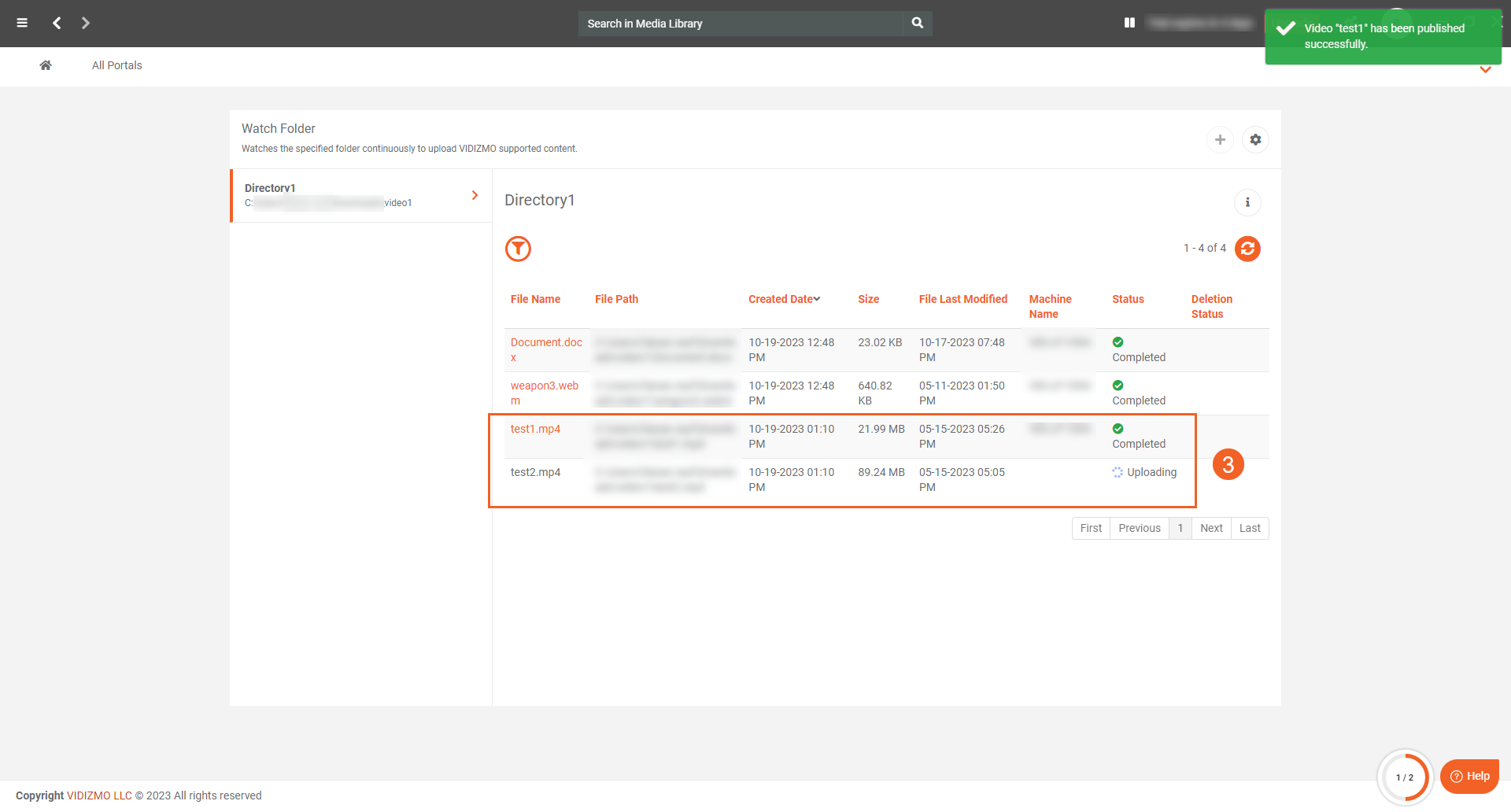Open the filter icon for file list
1511x812 pixels.
518,249
